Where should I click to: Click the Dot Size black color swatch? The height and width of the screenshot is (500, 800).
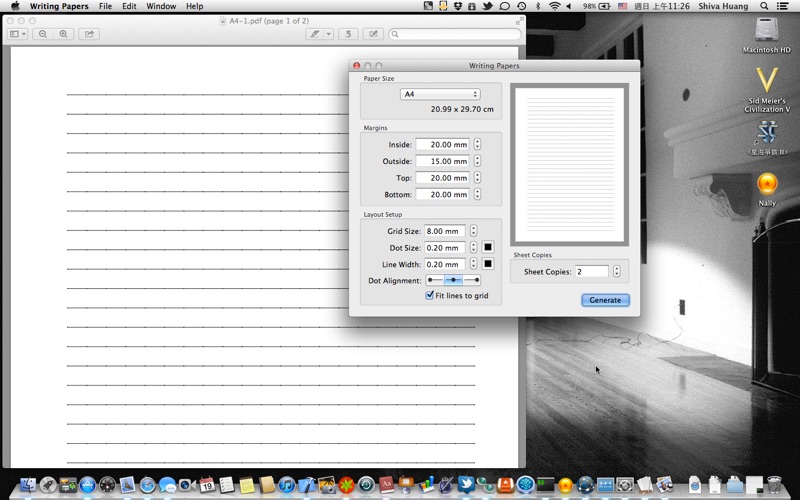click(488, 247)
